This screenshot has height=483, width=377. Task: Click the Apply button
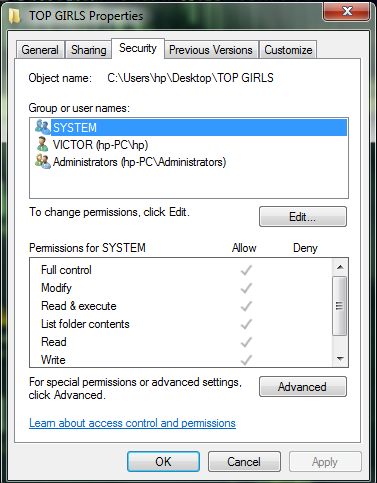[x=325, y=462]
